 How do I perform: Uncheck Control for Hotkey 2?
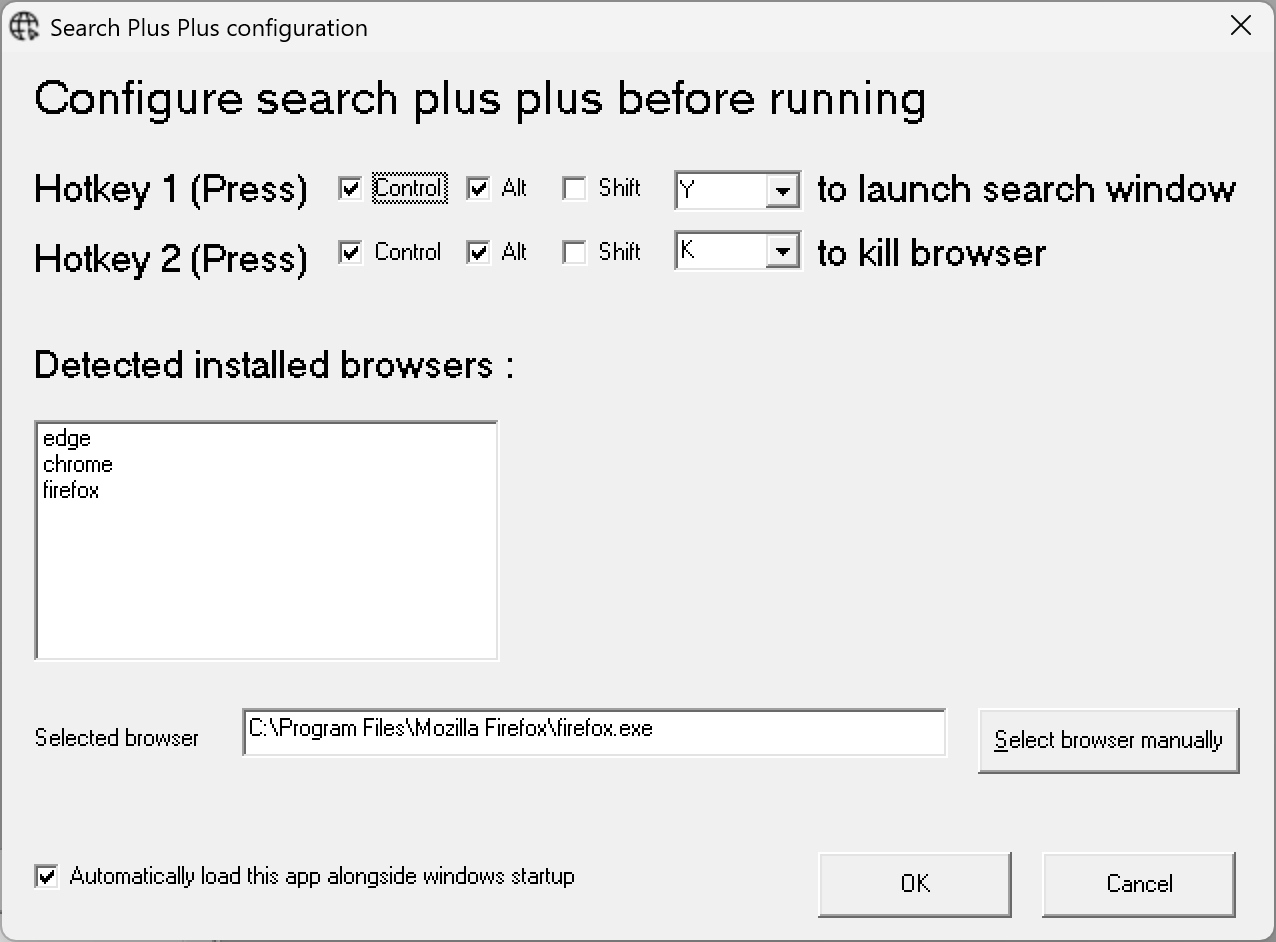pos(350,253)
